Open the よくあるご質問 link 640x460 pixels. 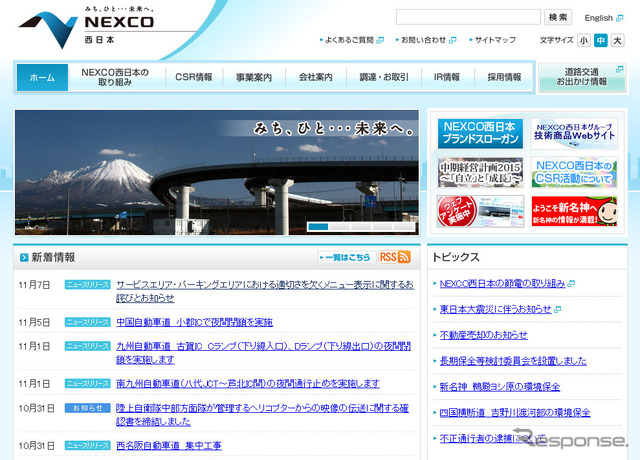(349, 40)
